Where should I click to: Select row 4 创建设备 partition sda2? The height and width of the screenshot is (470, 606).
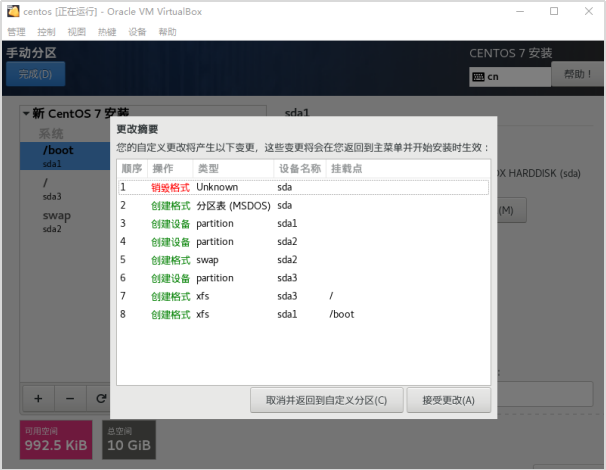[x=303, y=242]
